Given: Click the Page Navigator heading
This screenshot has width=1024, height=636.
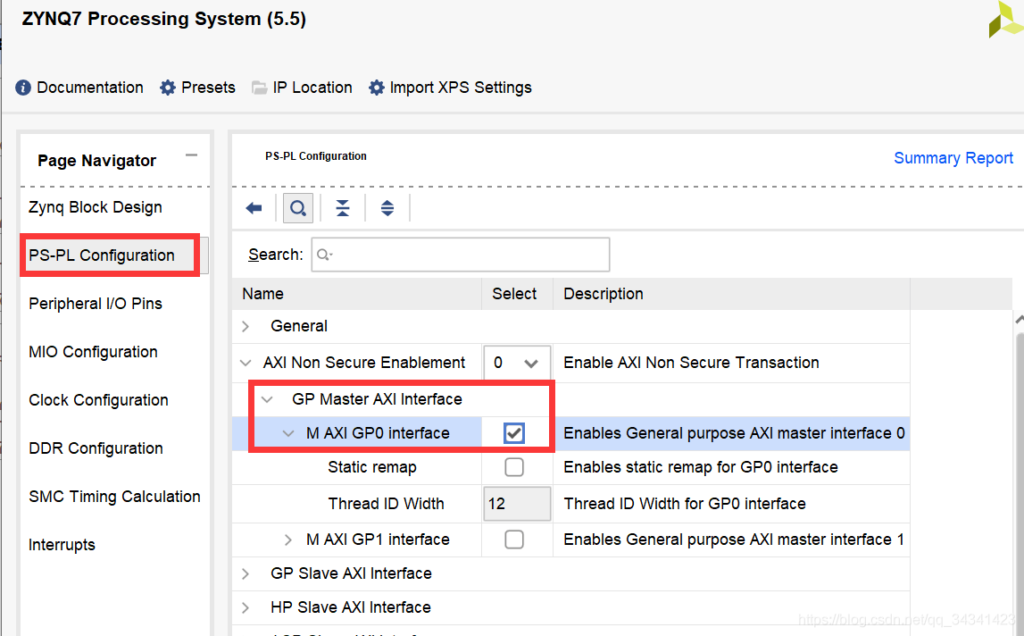Looking at the screenshot, I should click(x=97, y=161).
